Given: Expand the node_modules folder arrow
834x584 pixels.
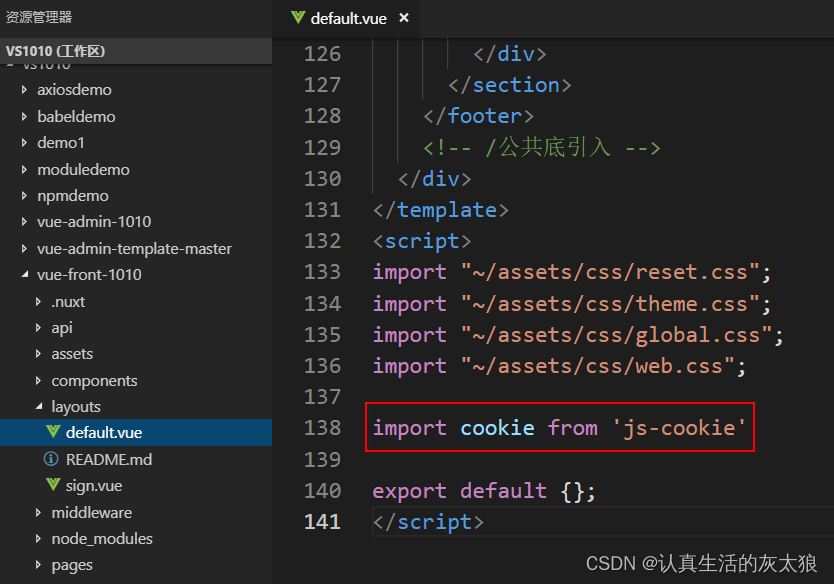Looking at the screenshot, I should (39, 539).
